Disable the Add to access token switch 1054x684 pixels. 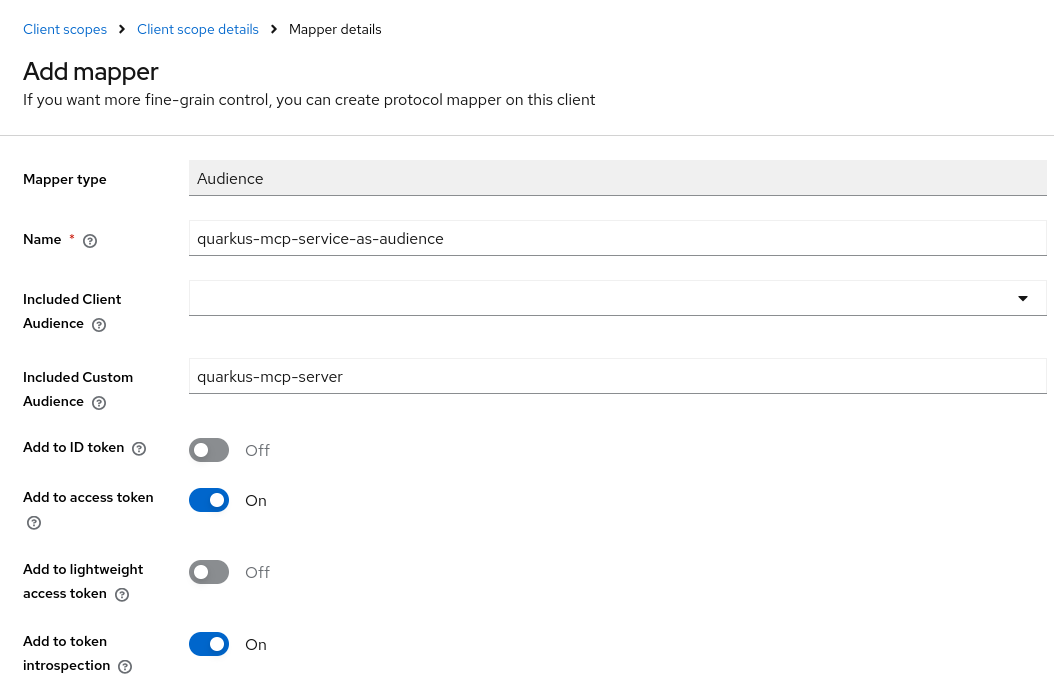click(209, 500)
